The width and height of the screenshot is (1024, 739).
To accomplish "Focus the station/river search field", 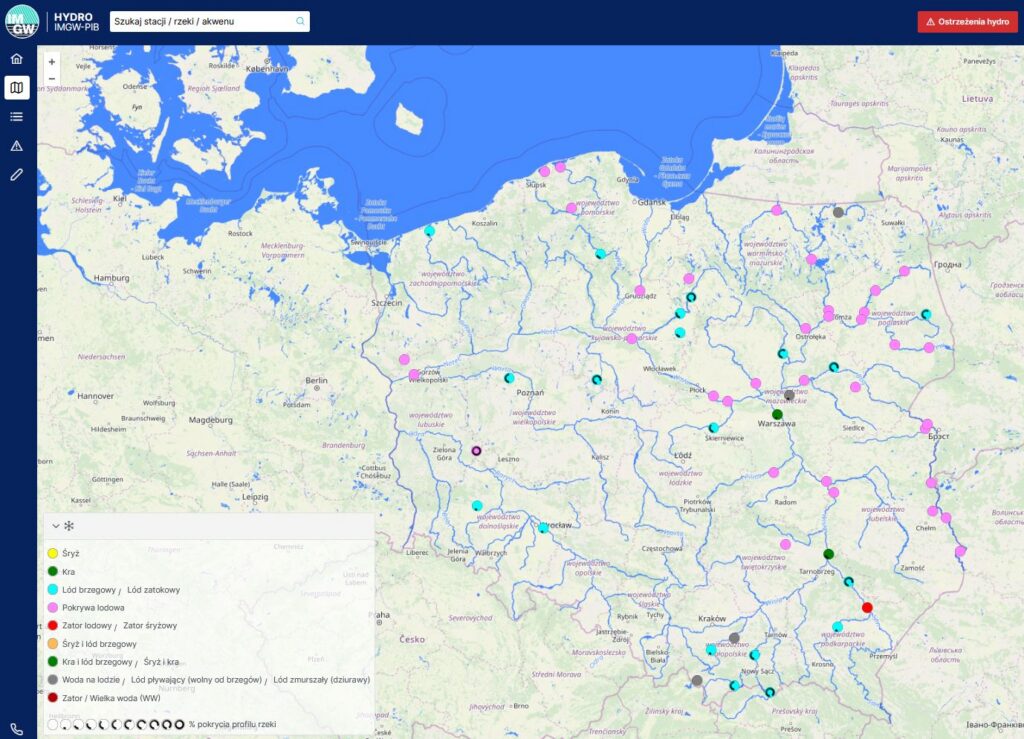I will coord(200,21).
